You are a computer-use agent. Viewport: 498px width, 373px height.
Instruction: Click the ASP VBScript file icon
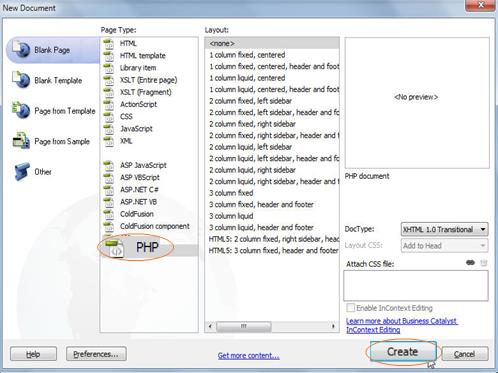coord(109,178)
